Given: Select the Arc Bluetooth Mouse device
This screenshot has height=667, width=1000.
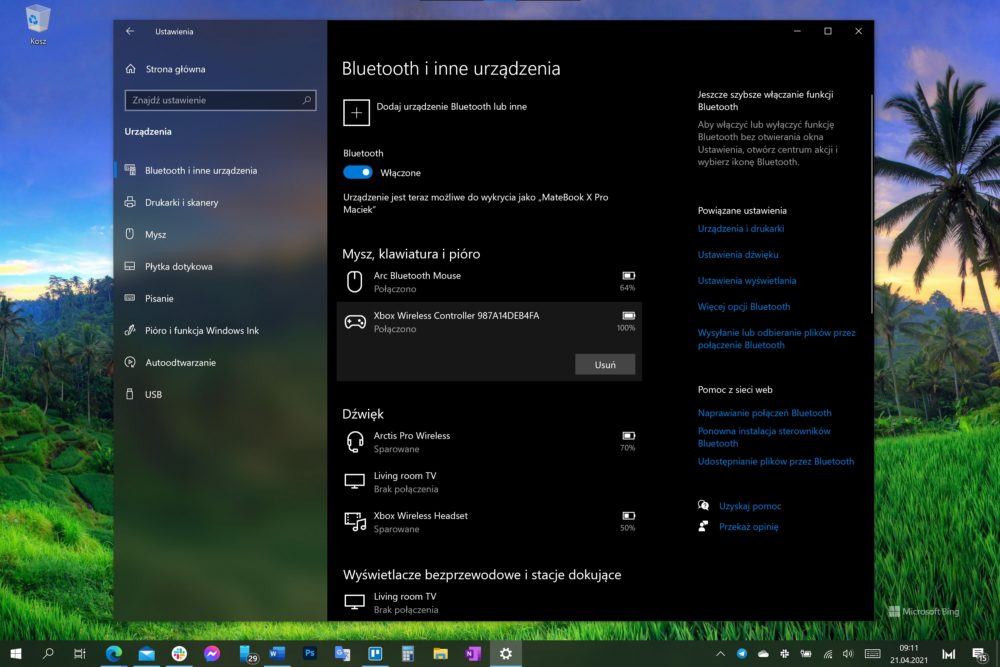Looking at the screenshot, I should pyautogui.click(x=489, y=282).
